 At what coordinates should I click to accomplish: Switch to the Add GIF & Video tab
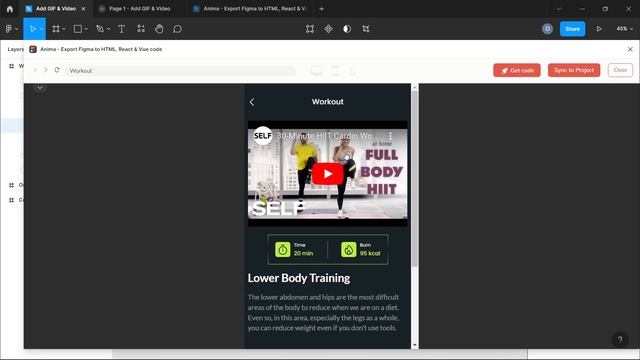[x=56, y=9]
